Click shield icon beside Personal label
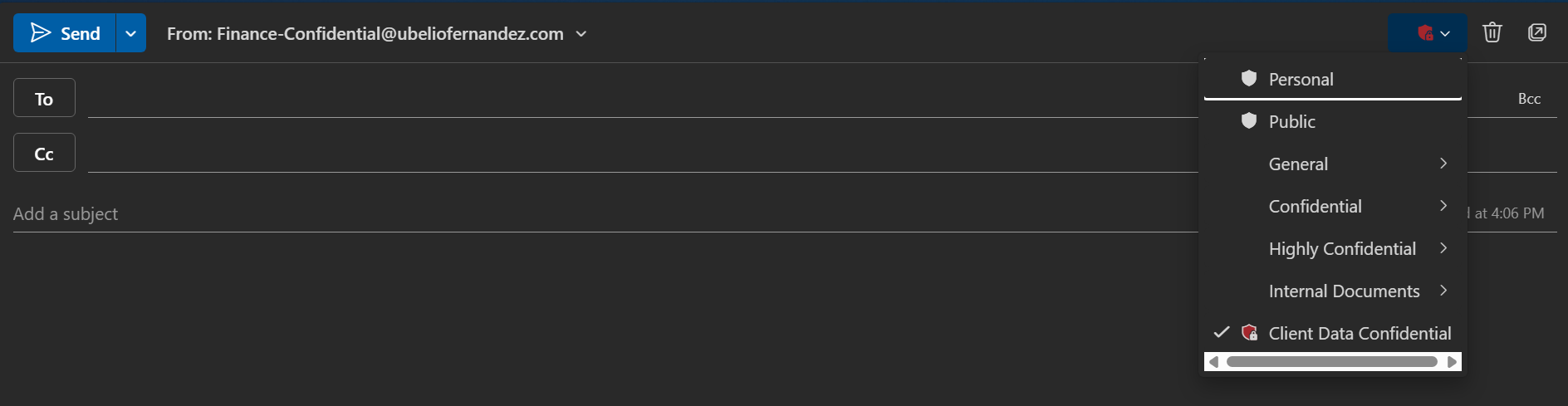Screen dimensions: 1568x406 click(1248, 79)
